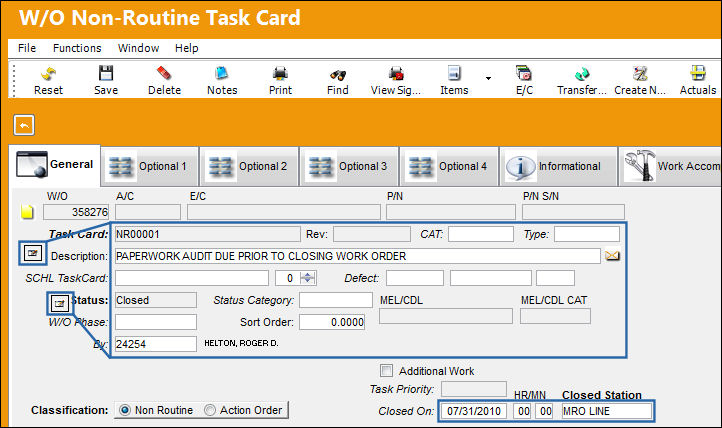Image resolution: width=722 pixels, height=428 pixels.
Task: Switch to the Optional 2 tab
Action: (250, 166)
